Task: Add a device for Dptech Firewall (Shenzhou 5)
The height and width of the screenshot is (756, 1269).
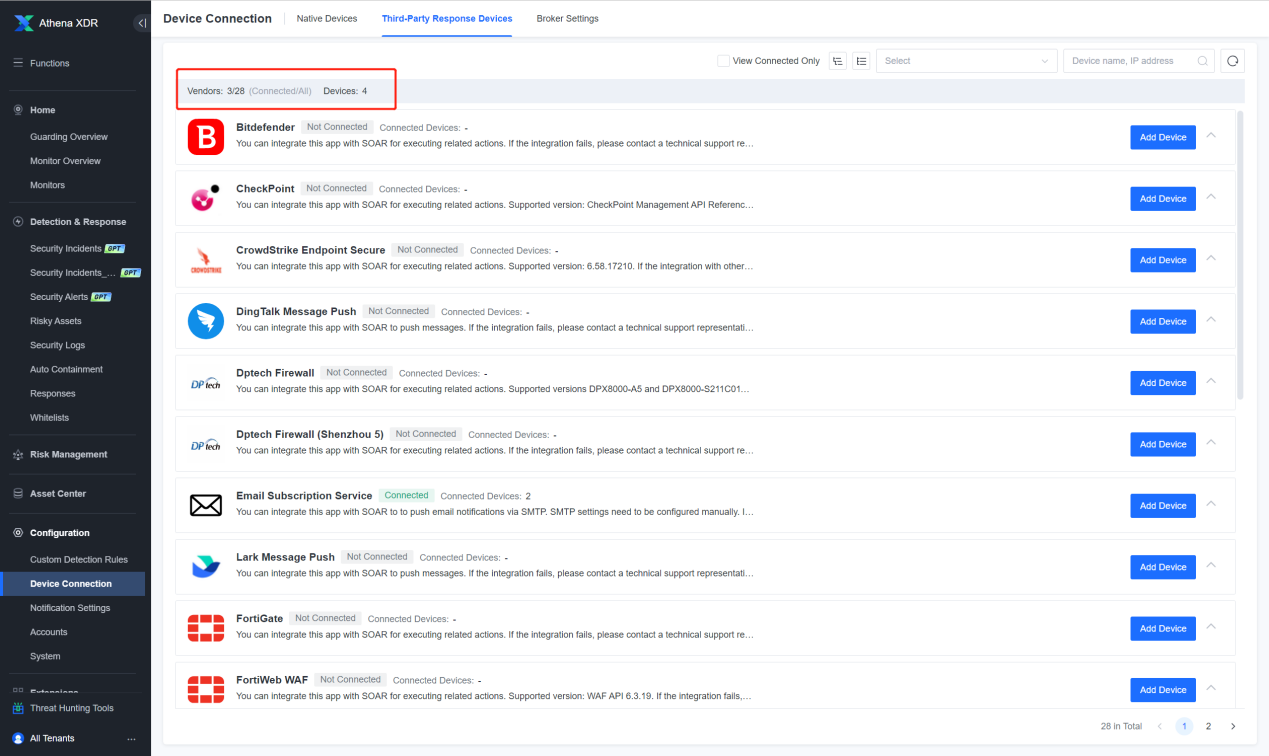Action: click(1163, 444)
